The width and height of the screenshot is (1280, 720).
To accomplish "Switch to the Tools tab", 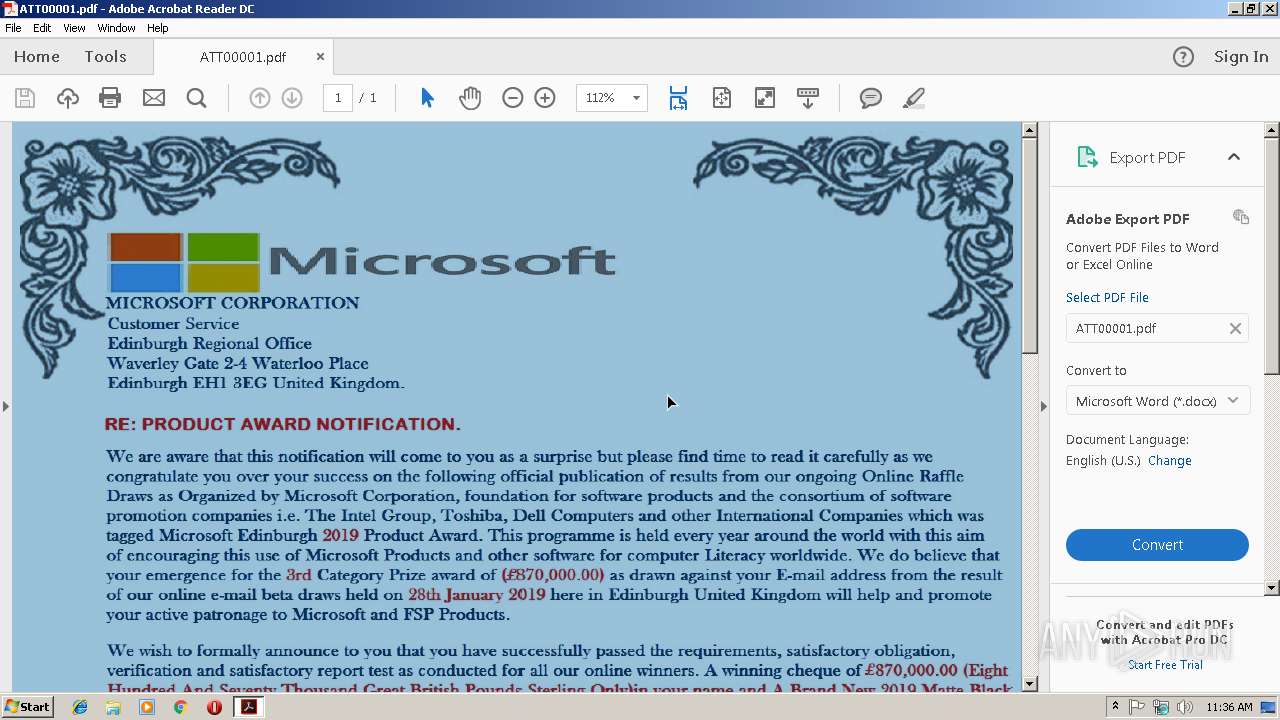I will [x=105, y=57].
